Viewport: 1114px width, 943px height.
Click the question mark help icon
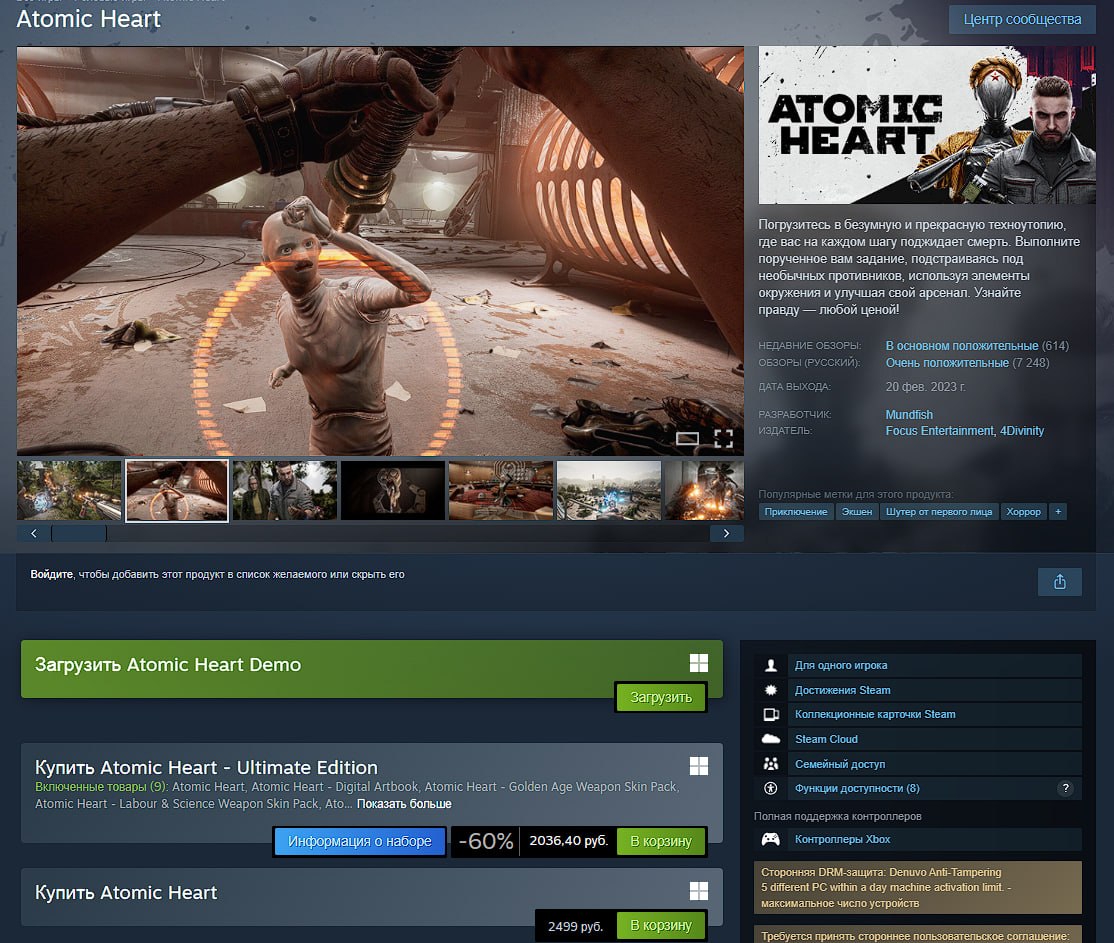pyautogui.click(x=1065, y=788)
